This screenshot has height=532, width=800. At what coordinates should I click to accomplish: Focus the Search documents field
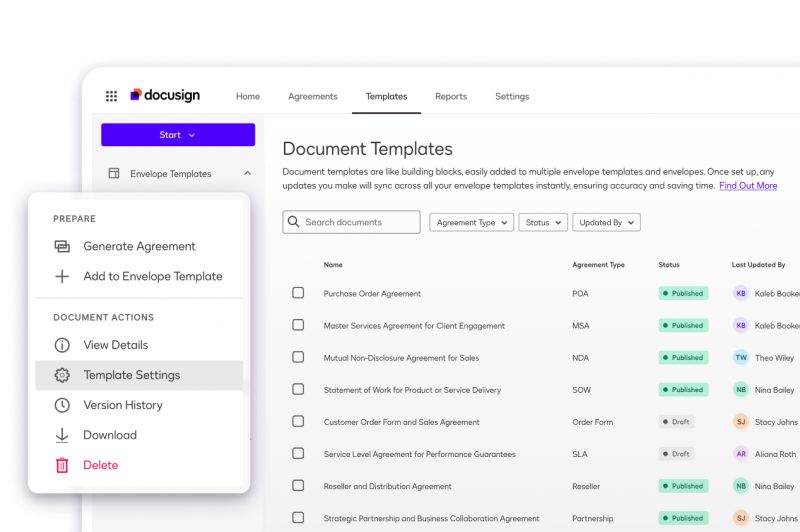coord(352,222)
